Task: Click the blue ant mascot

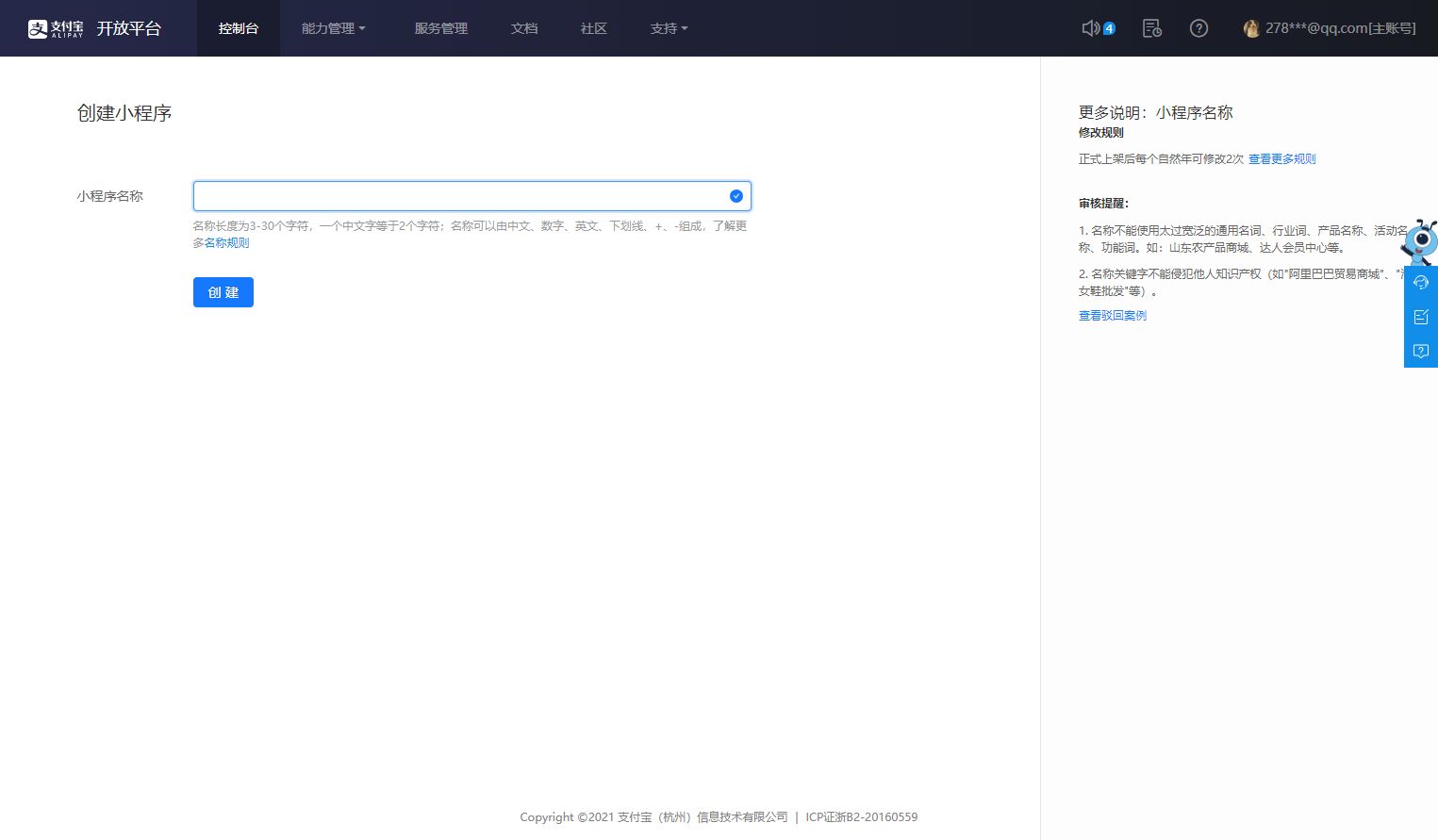Action: point(1420,241)
